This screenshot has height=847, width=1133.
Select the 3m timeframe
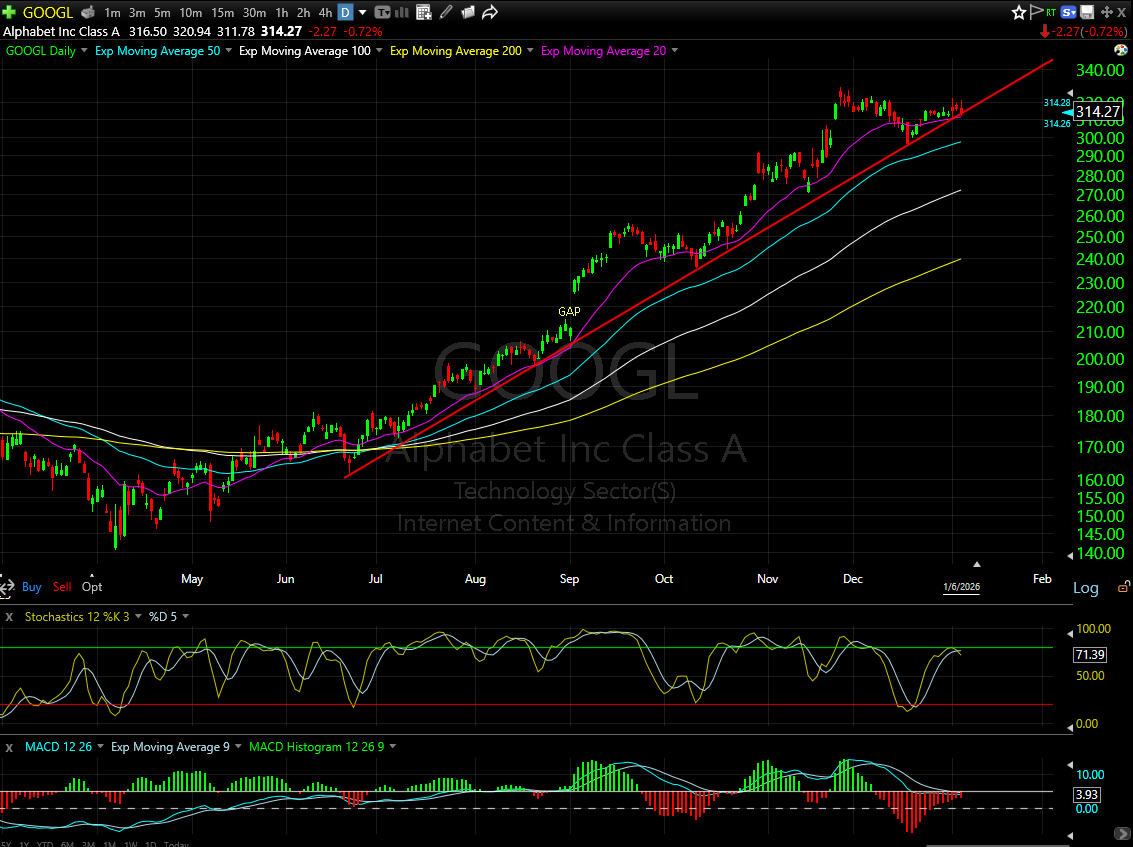(x=137, y=12)
